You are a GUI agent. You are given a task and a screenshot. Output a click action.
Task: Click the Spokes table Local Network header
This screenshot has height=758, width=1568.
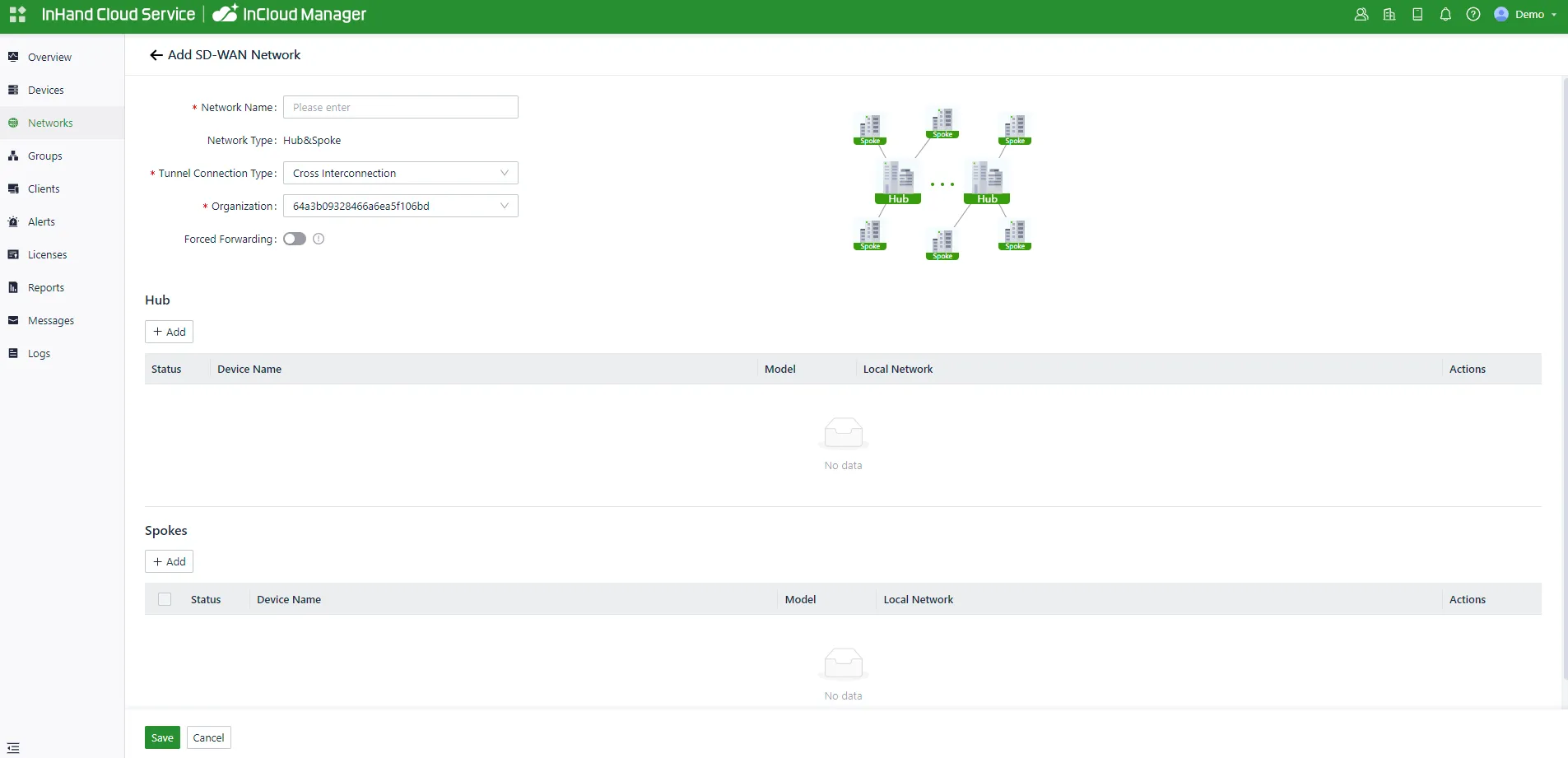[919, 599]
